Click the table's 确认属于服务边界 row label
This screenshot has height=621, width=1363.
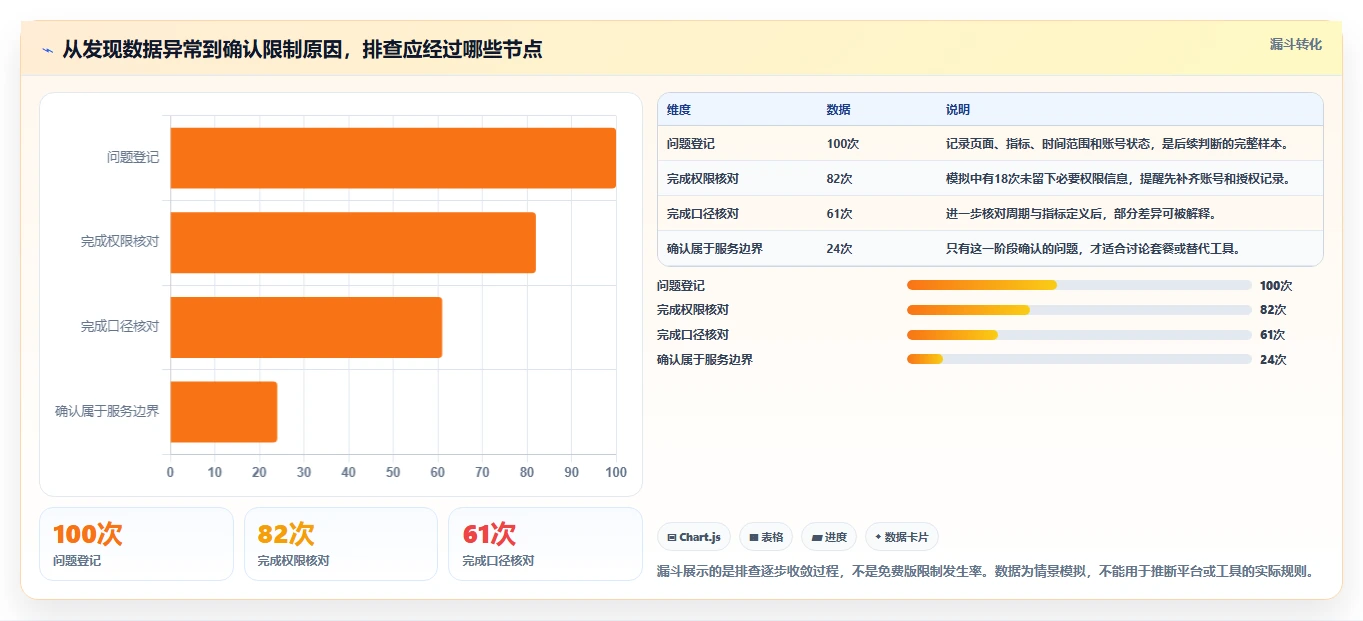(715, 249)
